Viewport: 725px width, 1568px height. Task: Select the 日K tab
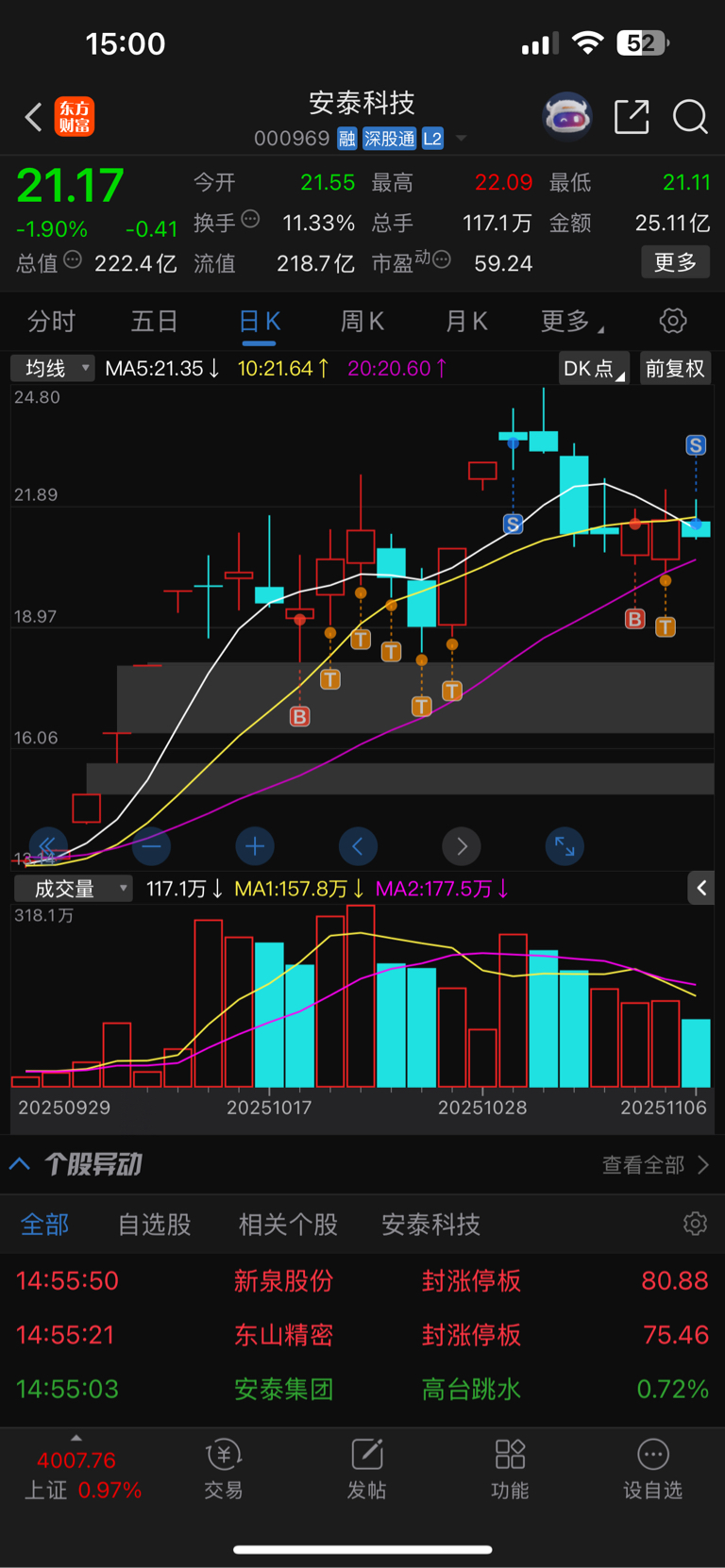point(260,322)
